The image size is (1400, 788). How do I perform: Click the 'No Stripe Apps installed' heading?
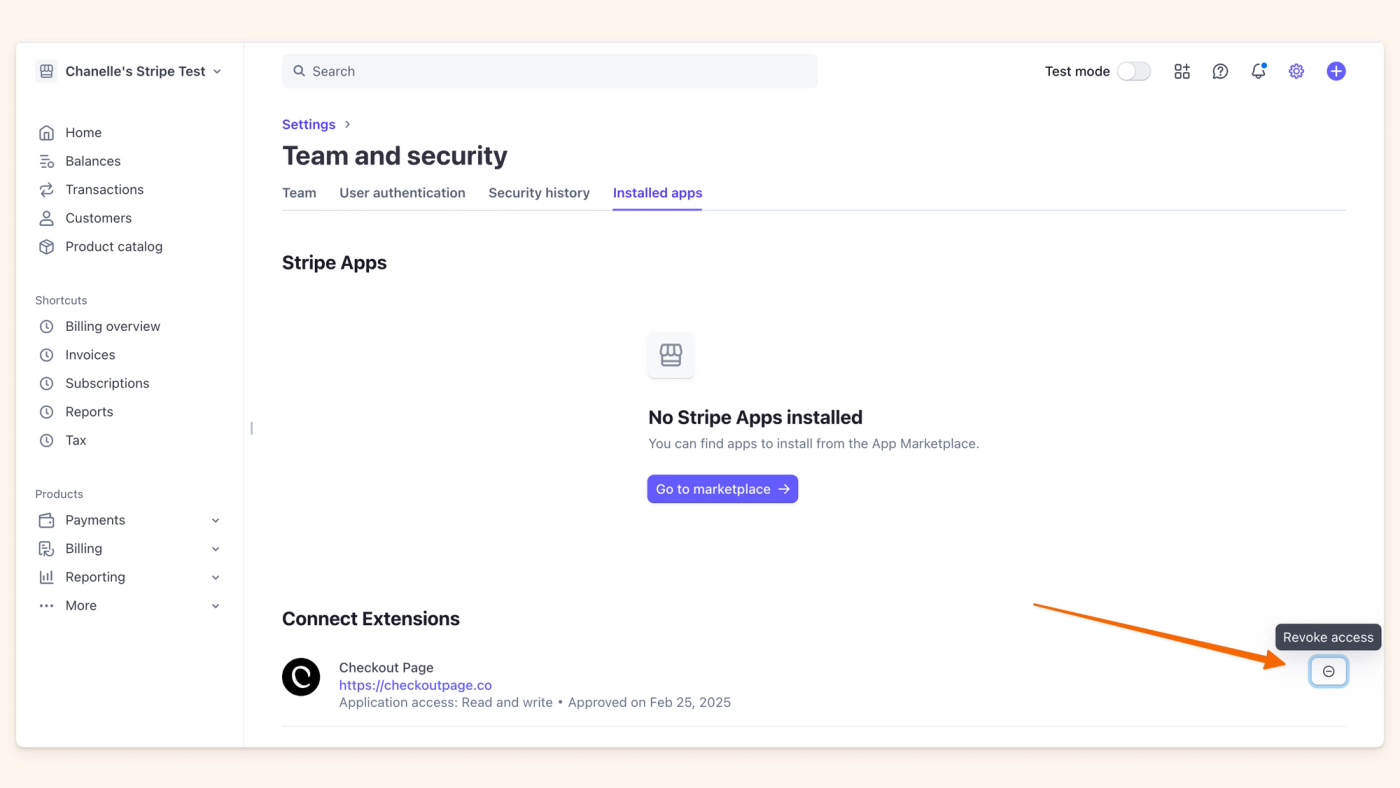pyautogui.click(x=755, y=418)
